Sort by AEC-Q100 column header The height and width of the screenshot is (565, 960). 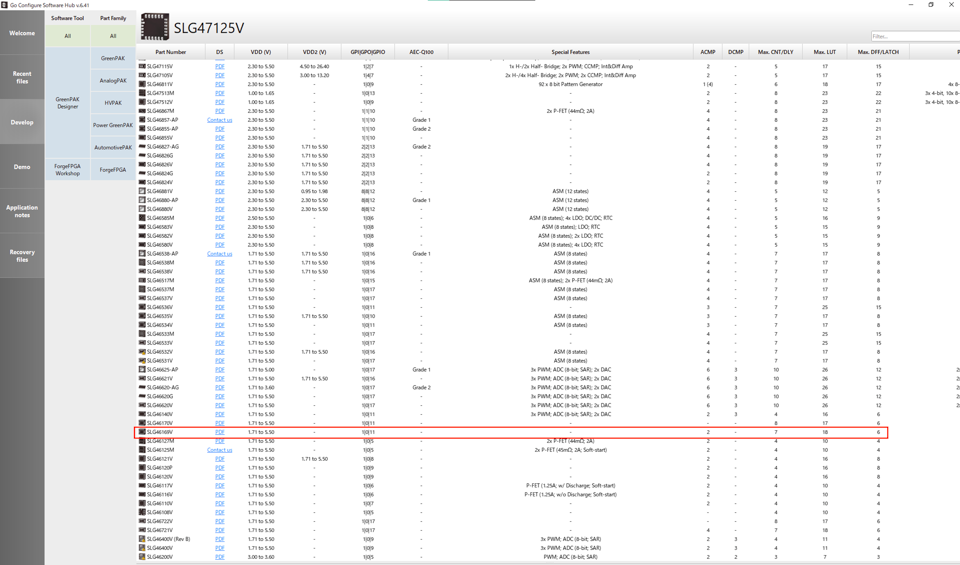click(x=421, y=52)
